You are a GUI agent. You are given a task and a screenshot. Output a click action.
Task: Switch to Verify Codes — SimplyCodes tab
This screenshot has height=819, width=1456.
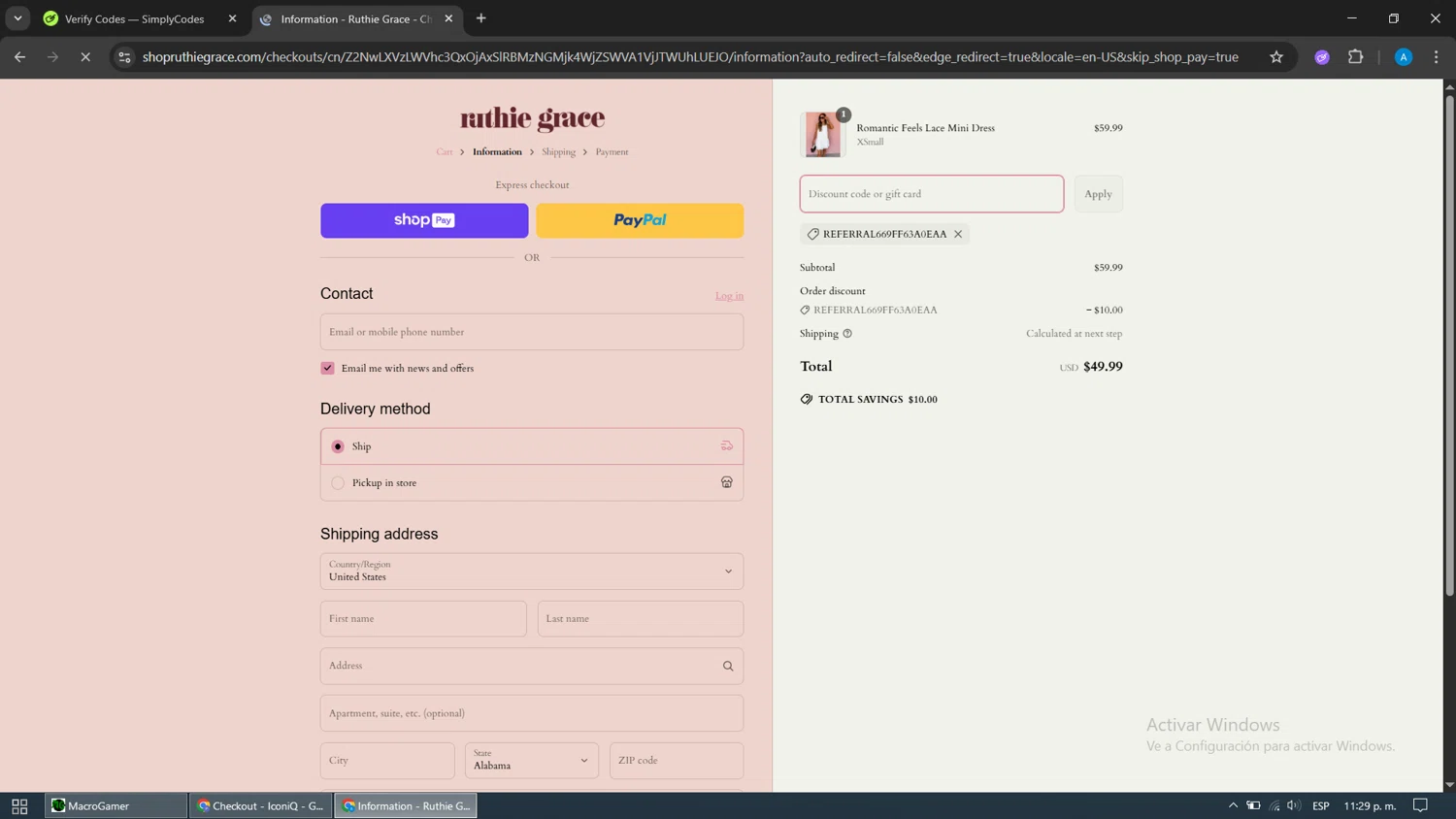tap(134, 18)
